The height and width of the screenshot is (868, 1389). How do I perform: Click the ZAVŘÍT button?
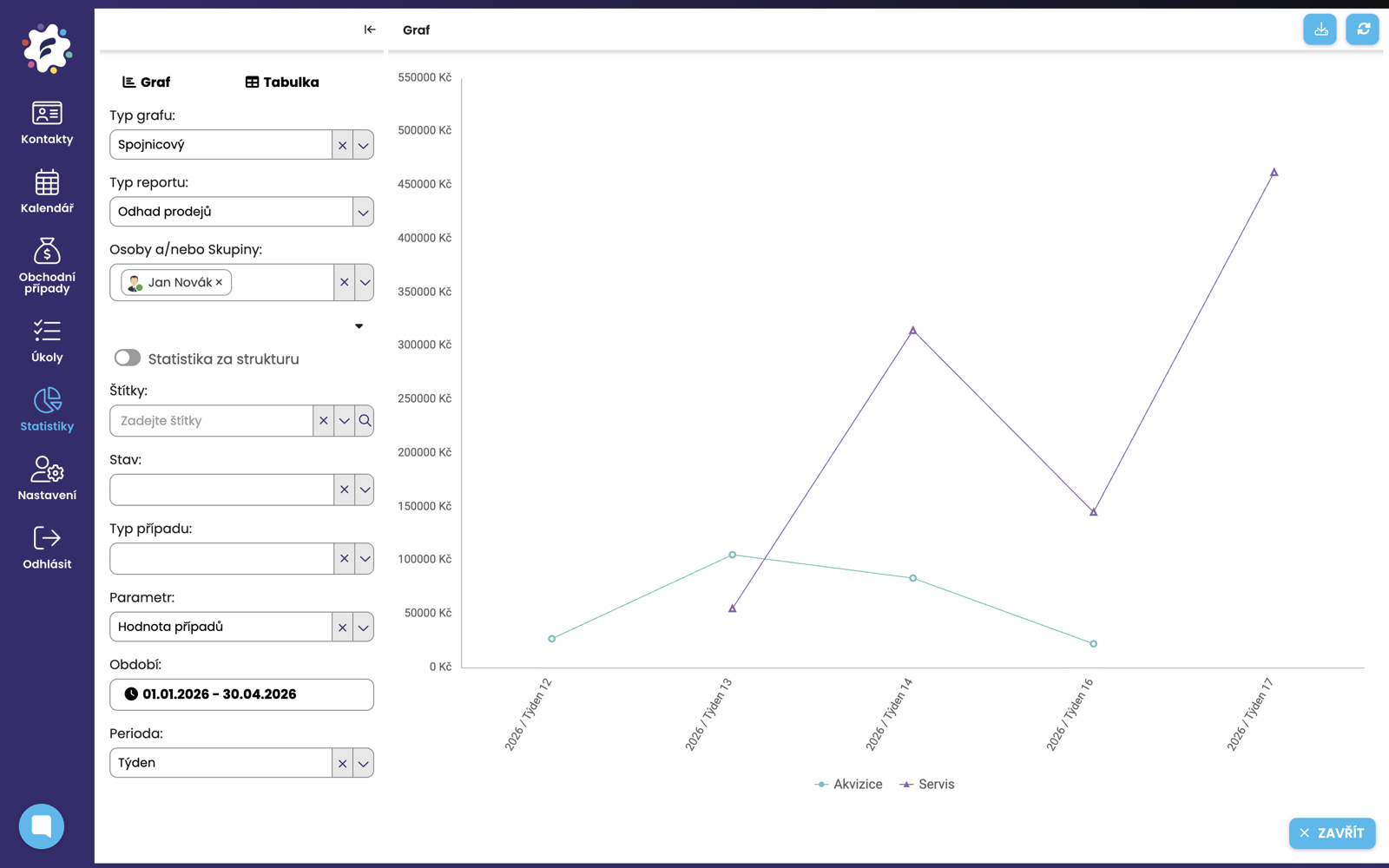1333,833
